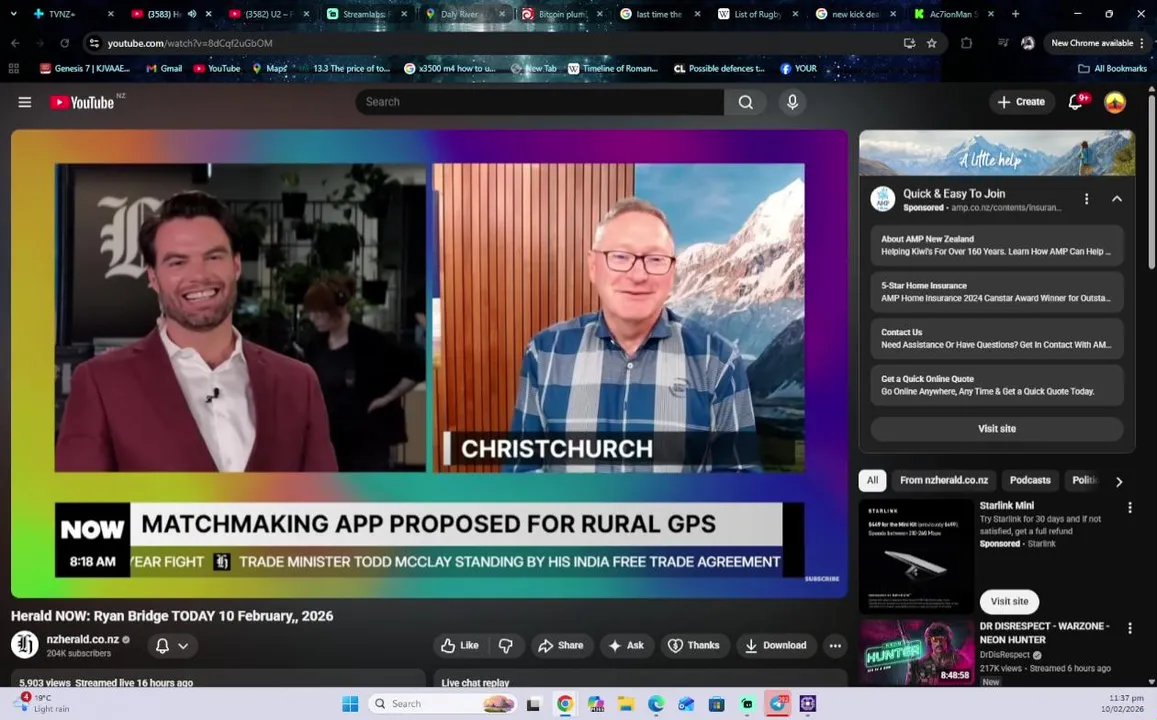Open Microsoft Store from taskbar

(716, 704)
